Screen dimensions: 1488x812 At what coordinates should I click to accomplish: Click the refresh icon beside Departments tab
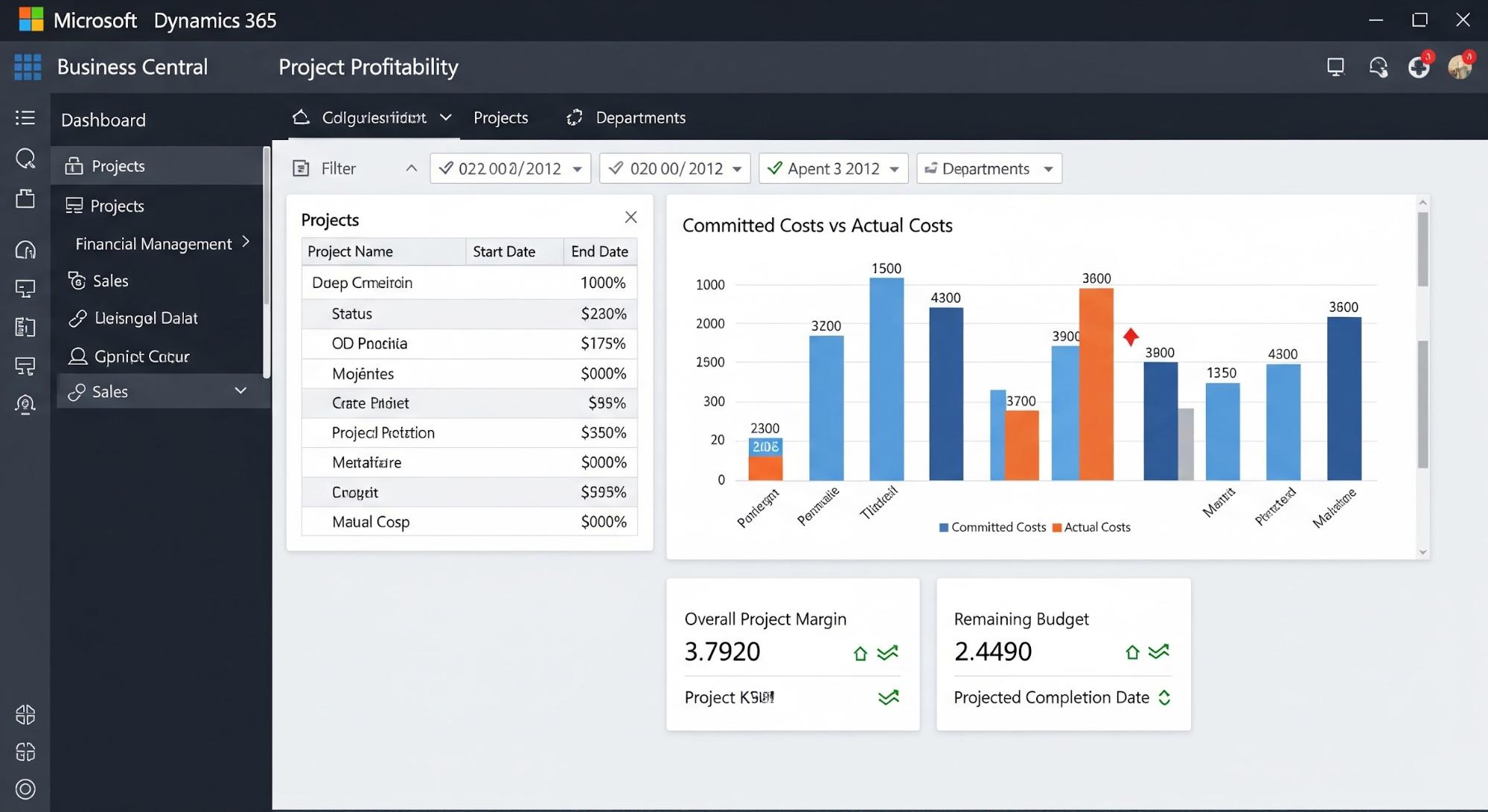point(574,118)
